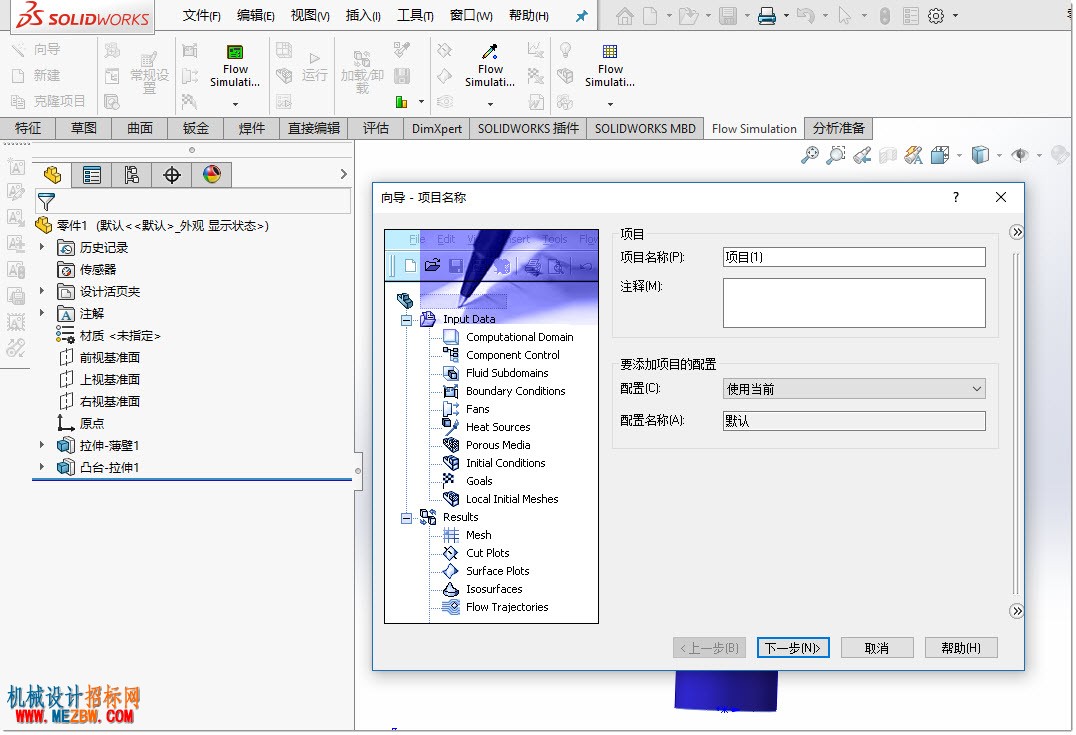Click the Home icon in title toolbar
Screen dimensions: 1076x735
tap(624, 16)
